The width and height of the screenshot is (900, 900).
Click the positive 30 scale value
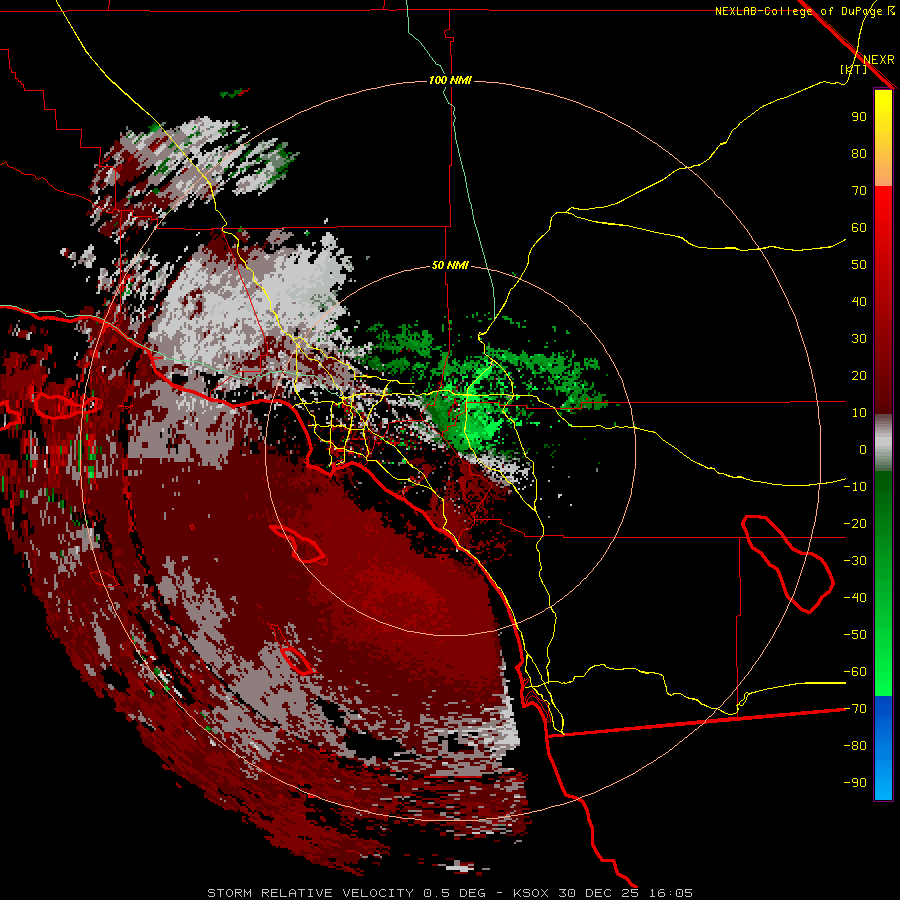(859, 339)
